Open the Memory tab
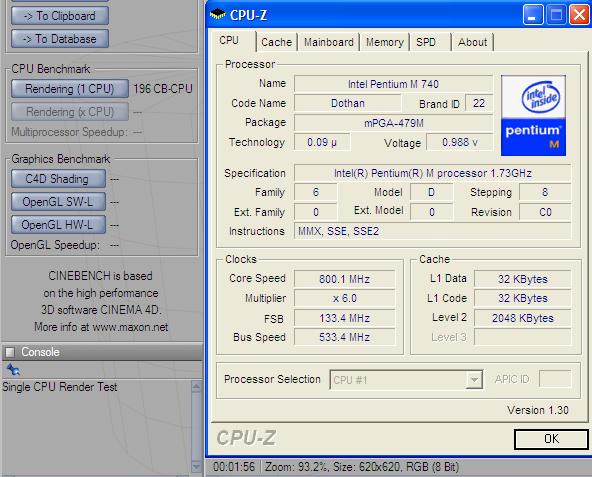592x477 pixels. [384, 42]
